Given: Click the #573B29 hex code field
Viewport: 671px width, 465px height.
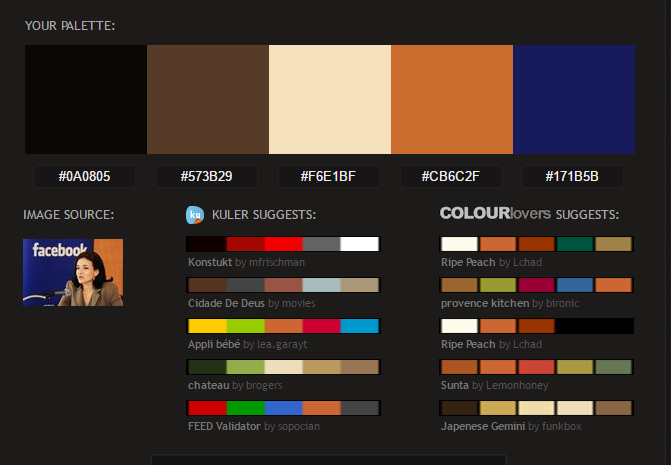Looking at the screenshot, I should click(x=207, y=176).
